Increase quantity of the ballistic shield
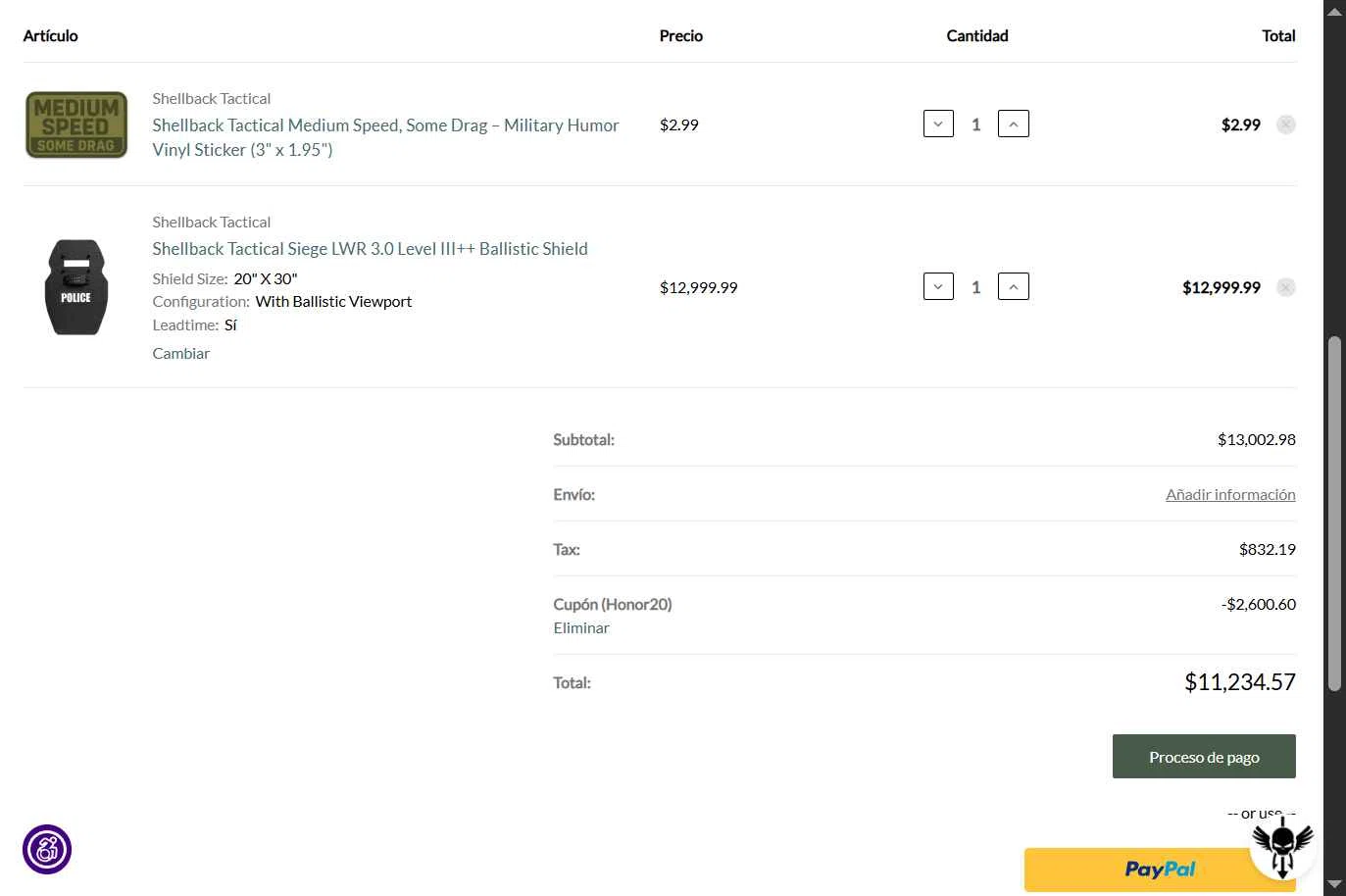 [1013, 287]
